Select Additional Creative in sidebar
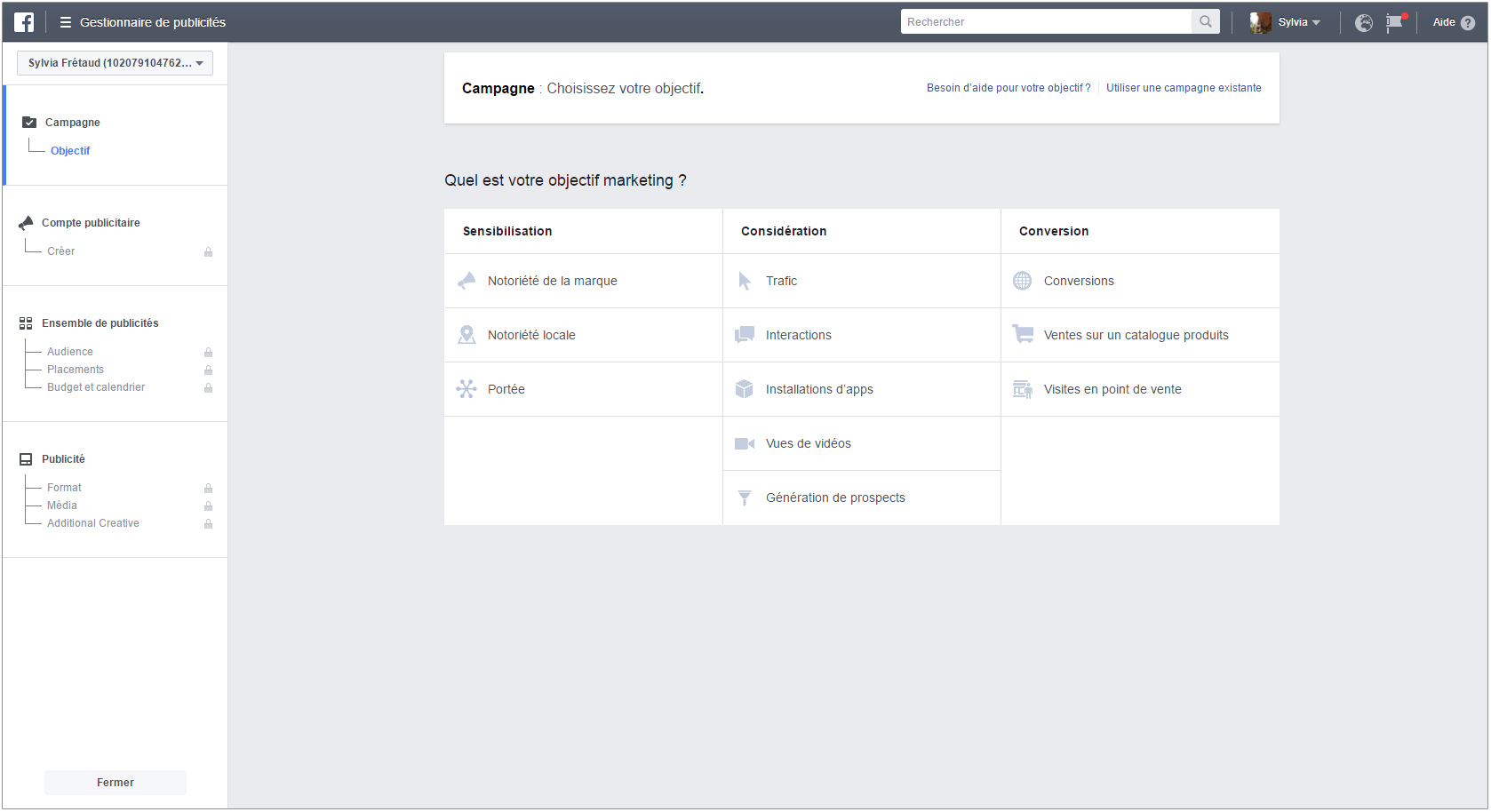 (93, 523)
